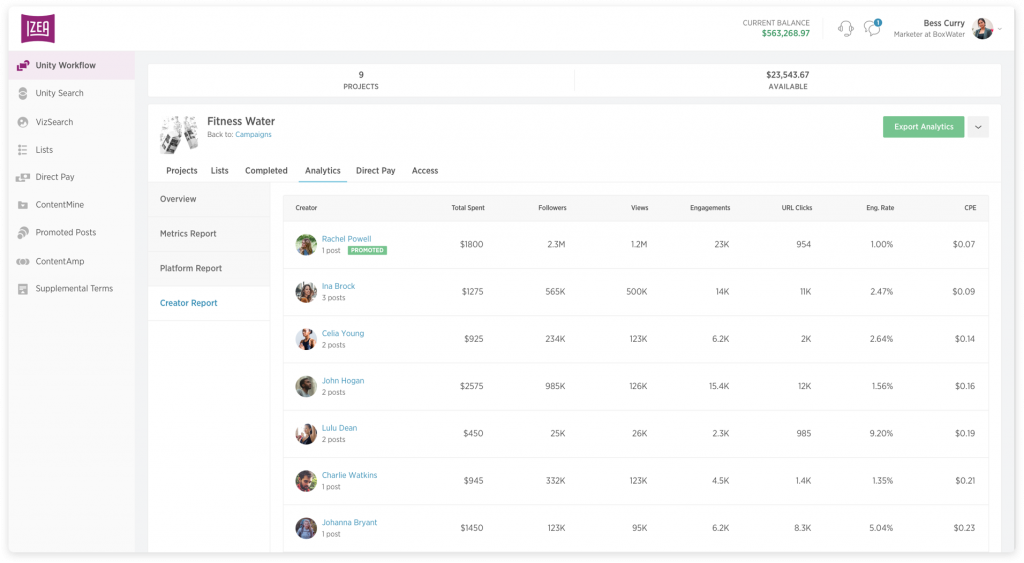Image resolution: width=1024 pixels, height=563 pixels.
Task: Open Rachel Powell's creator profile link
Action: click(x=346, y=239)
